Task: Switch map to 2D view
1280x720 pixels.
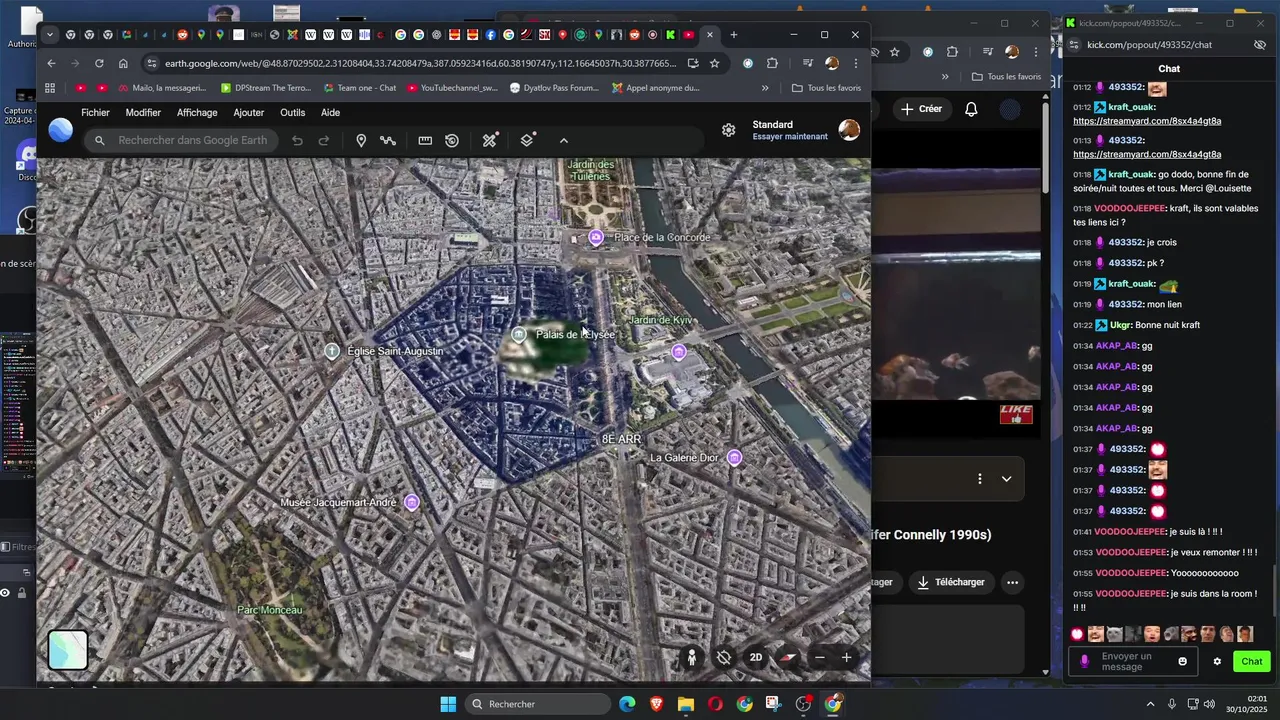Action: pos(756,658)
